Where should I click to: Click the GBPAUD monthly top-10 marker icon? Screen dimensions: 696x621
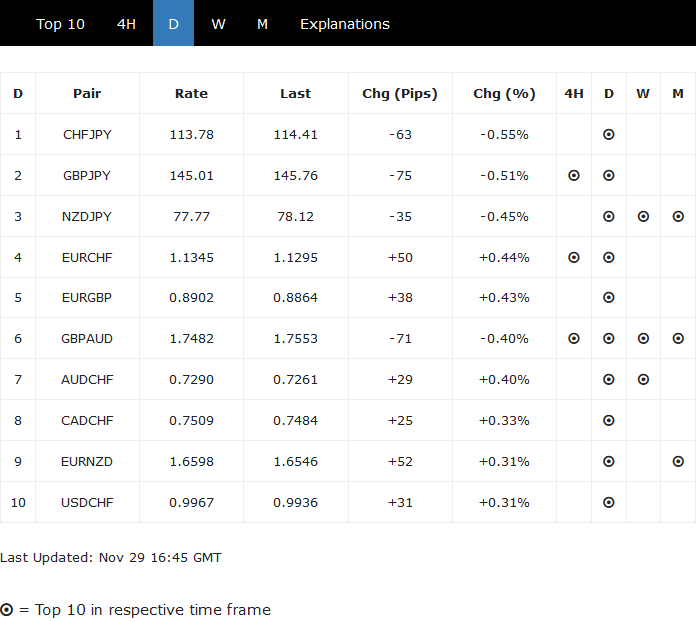coord(678,339)
